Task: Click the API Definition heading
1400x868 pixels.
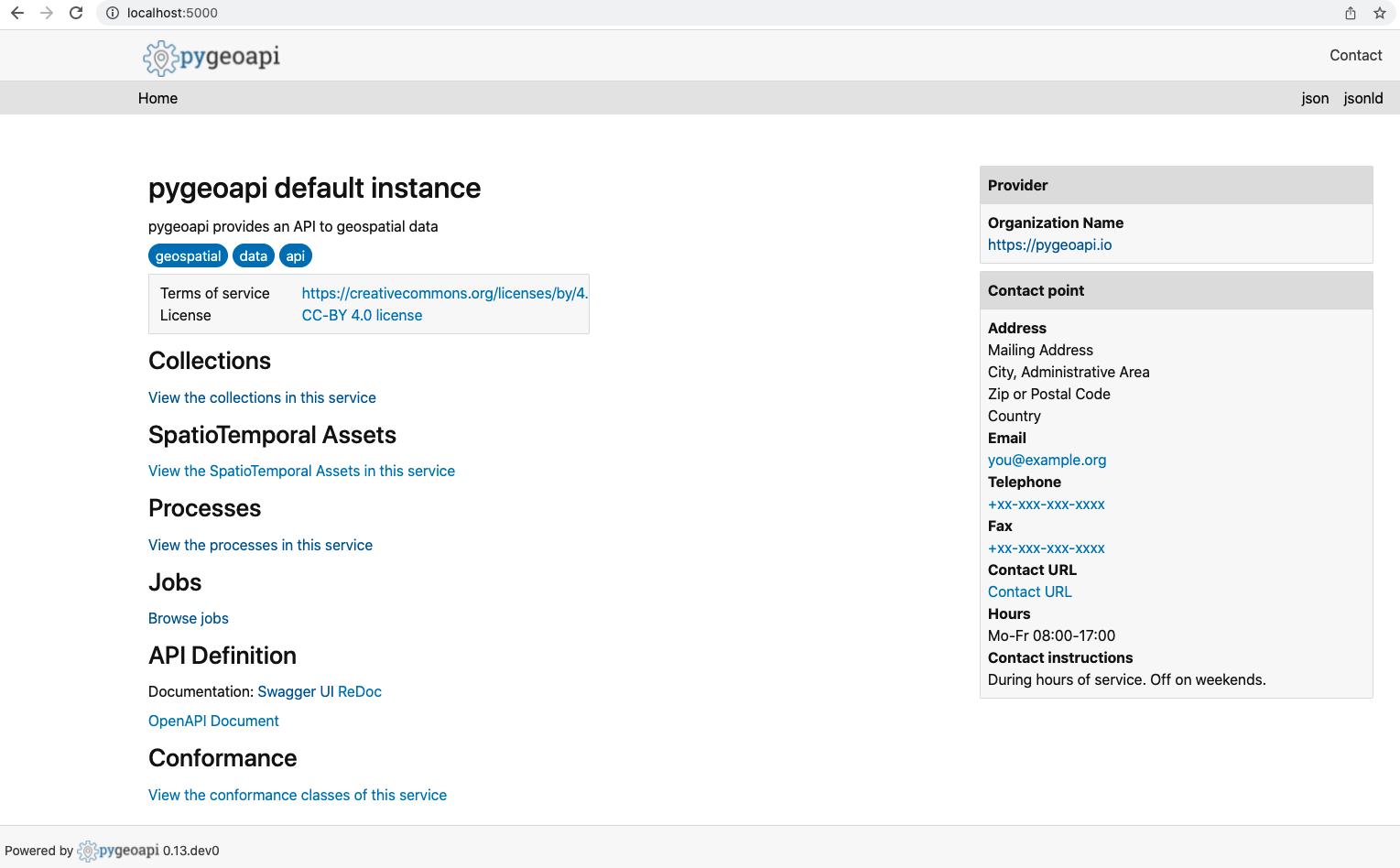Action: 222,656
